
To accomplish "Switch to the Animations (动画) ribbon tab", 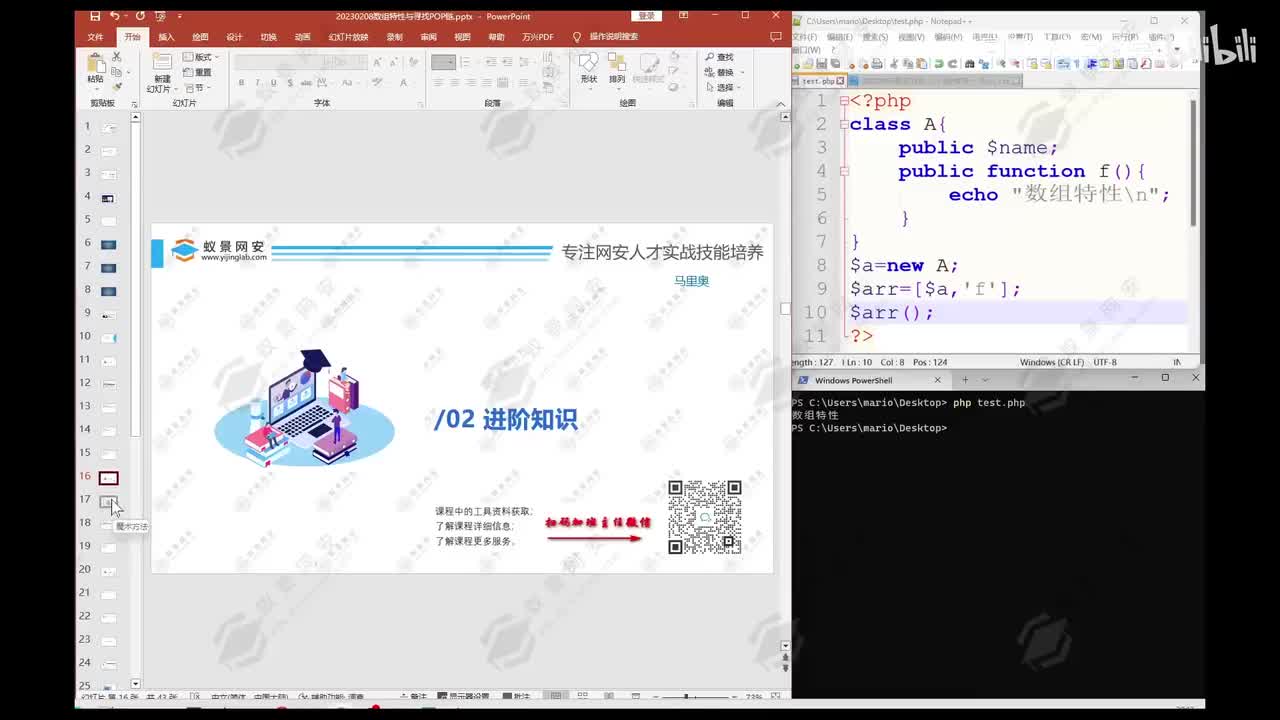I will [x=302, y=37].
